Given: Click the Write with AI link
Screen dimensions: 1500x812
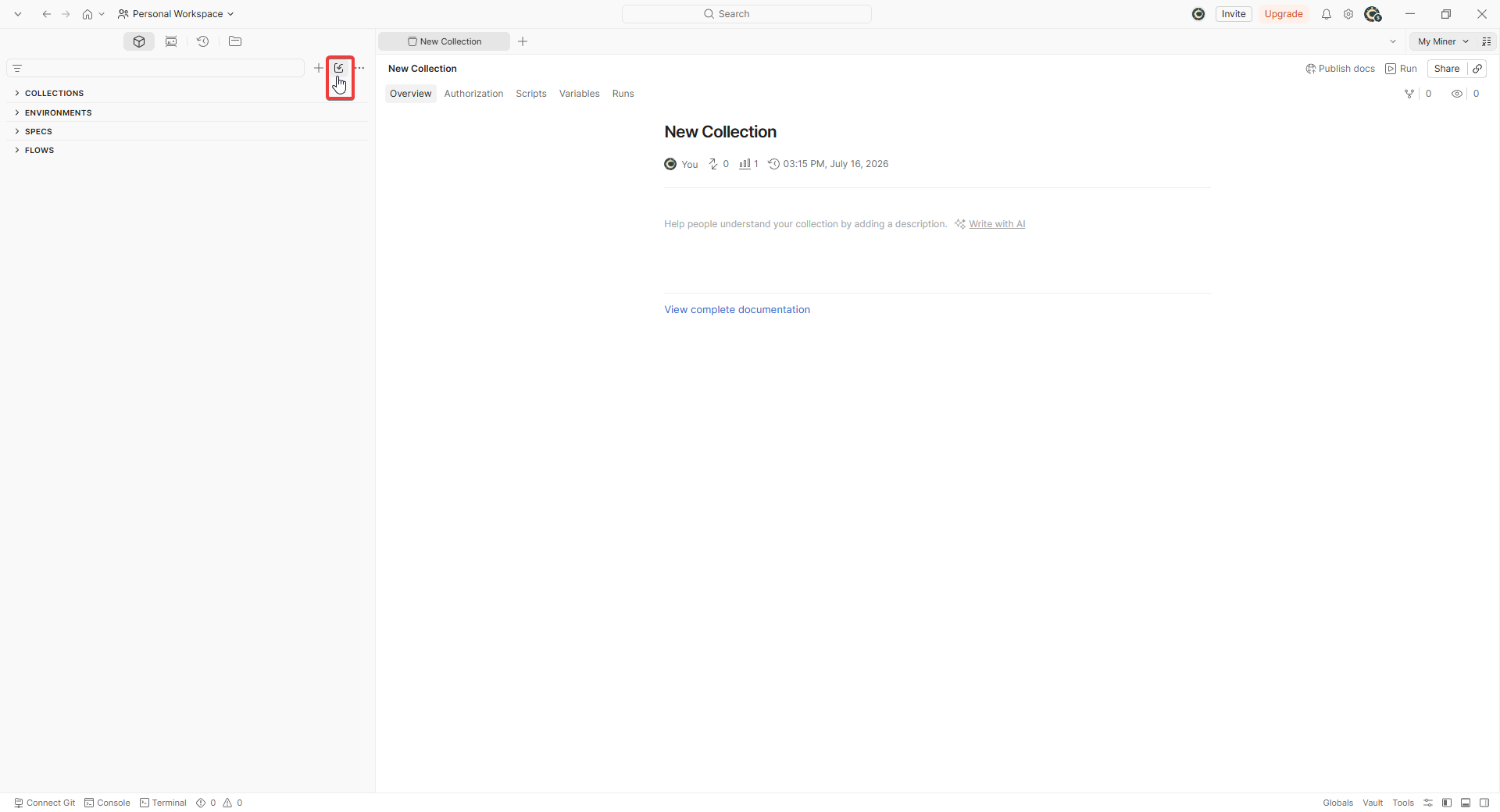Looking at the screenshot, I should click(997, 224).
